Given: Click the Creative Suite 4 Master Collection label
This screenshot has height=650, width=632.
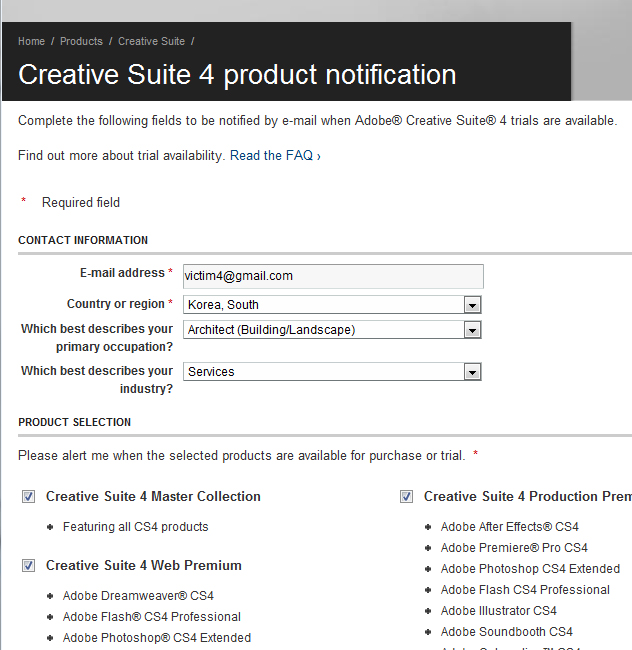Looking at the screenshot, I should (153, 497).
